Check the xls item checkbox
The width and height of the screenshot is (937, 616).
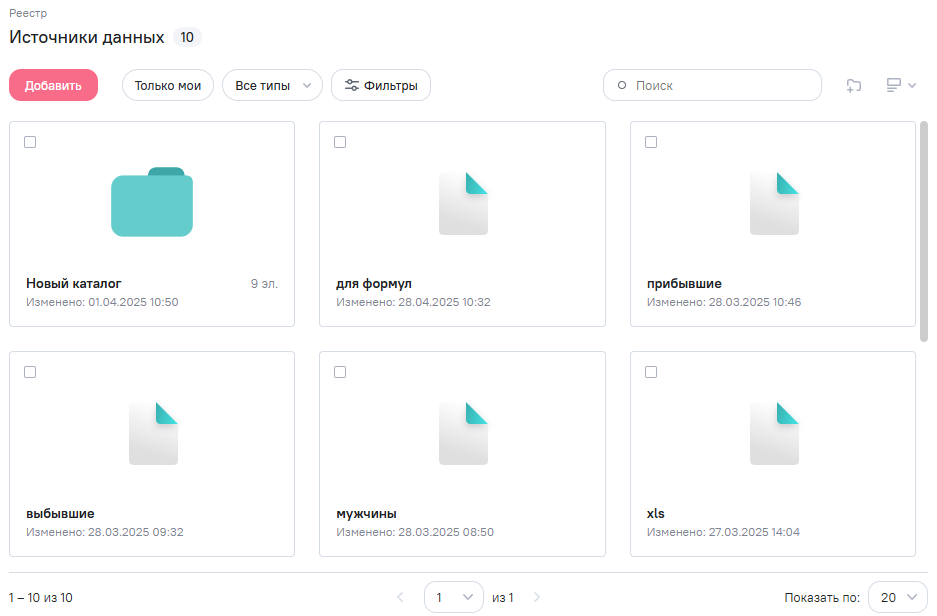[651, 372]
